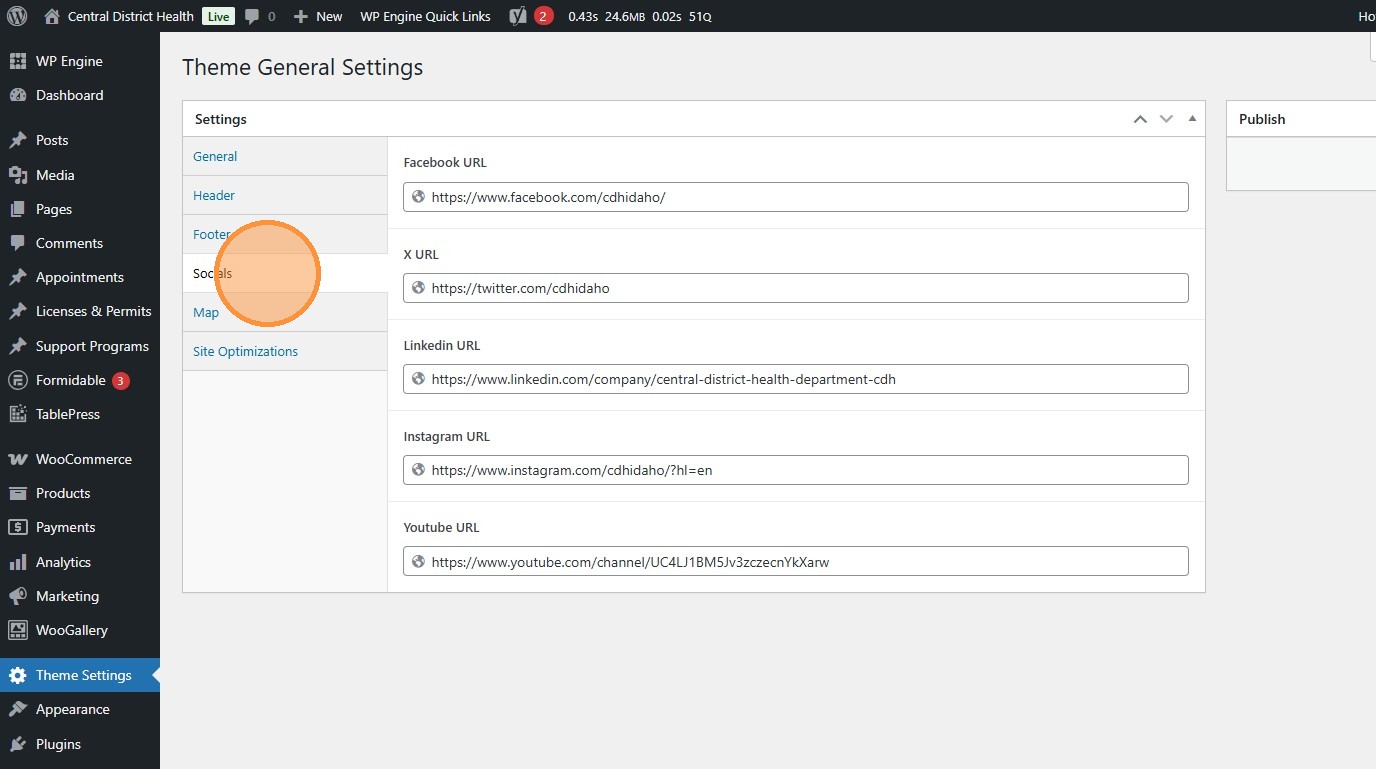
Task: Open WP Engine Quick Links menu
Action: (x=425, y=16)
